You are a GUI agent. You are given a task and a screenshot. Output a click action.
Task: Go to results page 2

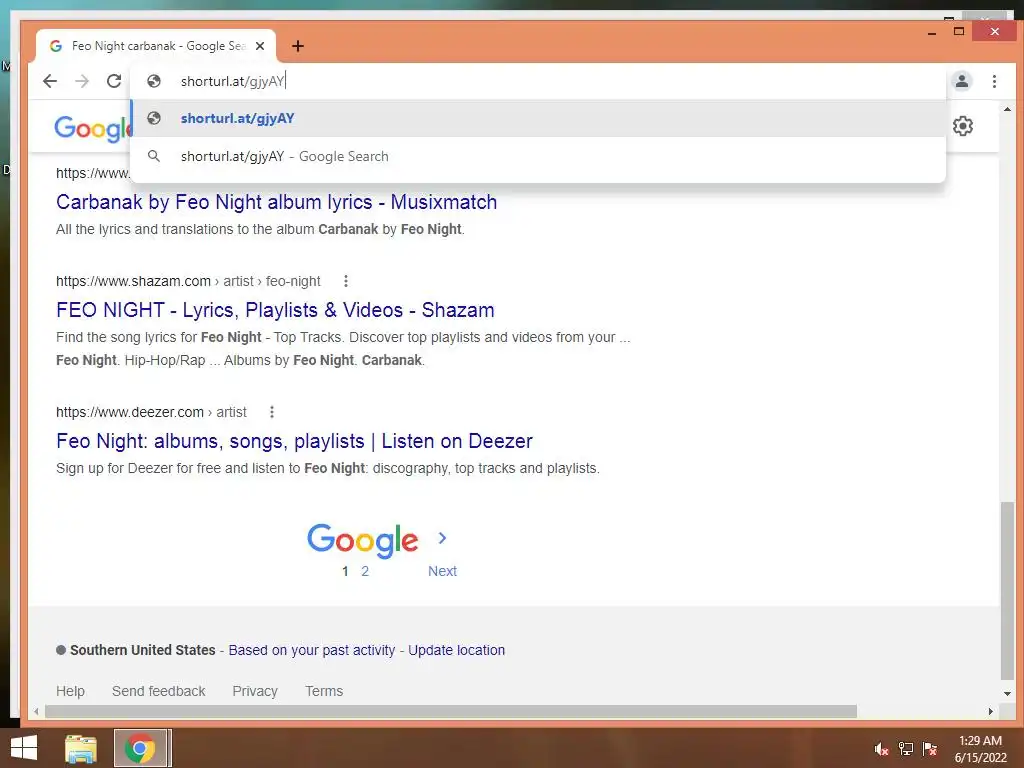(365, 571)
